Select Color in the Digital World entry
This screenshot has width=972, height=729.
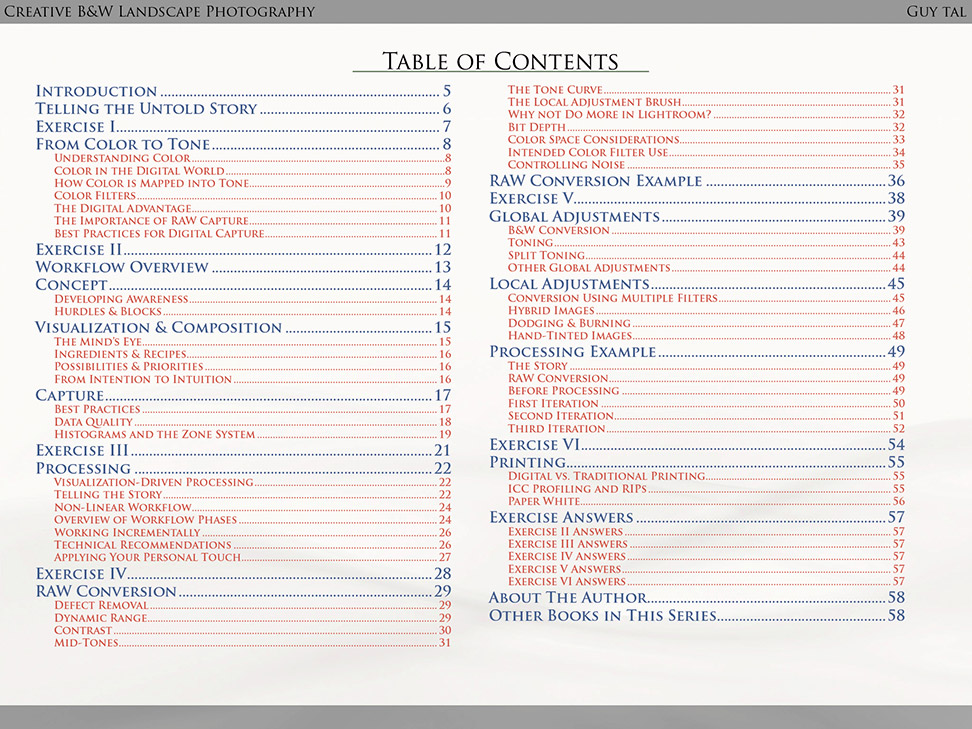coord(252,170)
